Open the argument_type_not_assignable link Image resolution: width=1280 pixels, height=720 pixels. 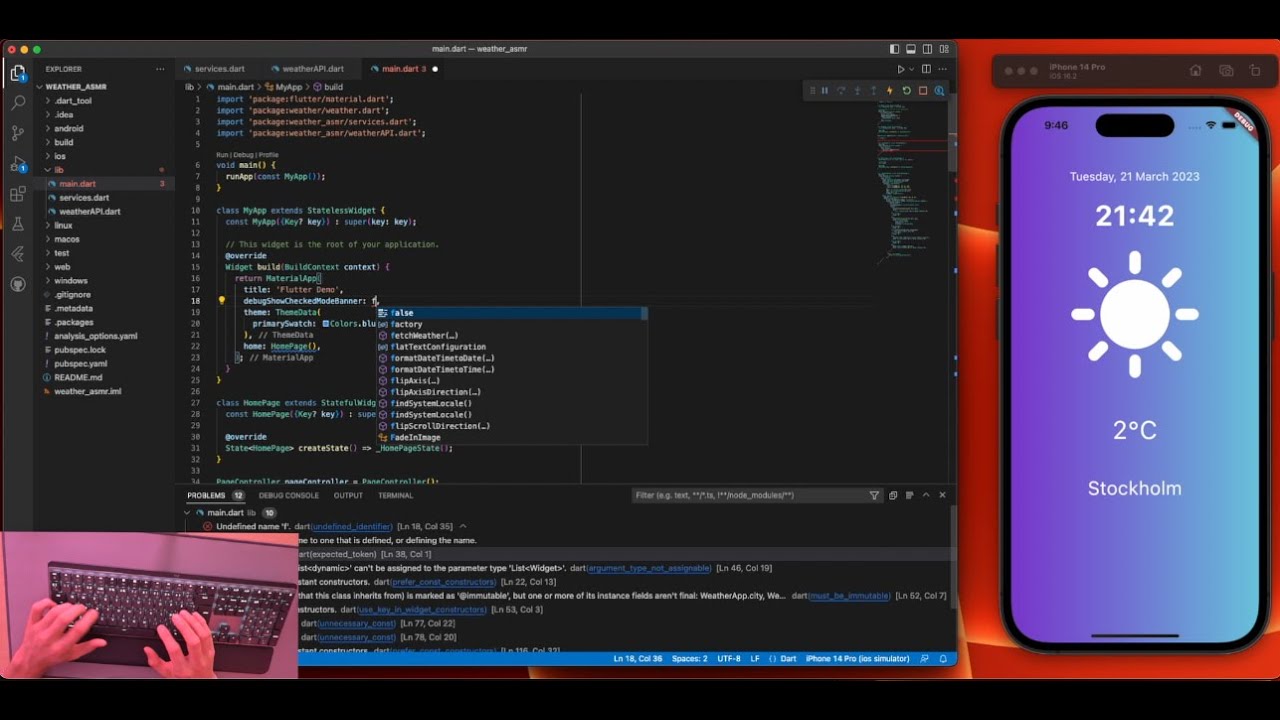point(649,568)
